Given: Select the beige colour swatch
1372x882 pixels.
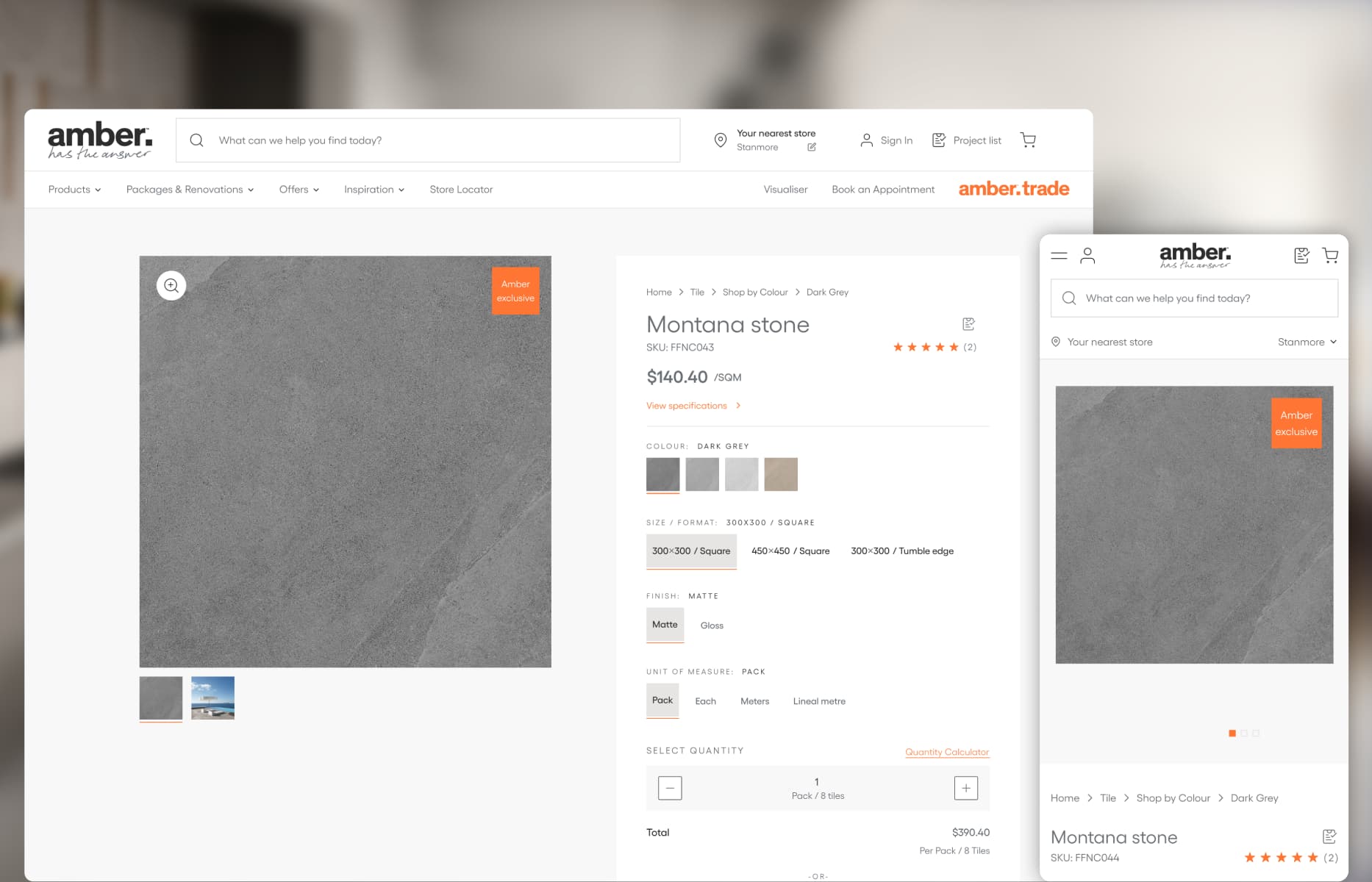Looking at the screenshot, I should point(780,474).
